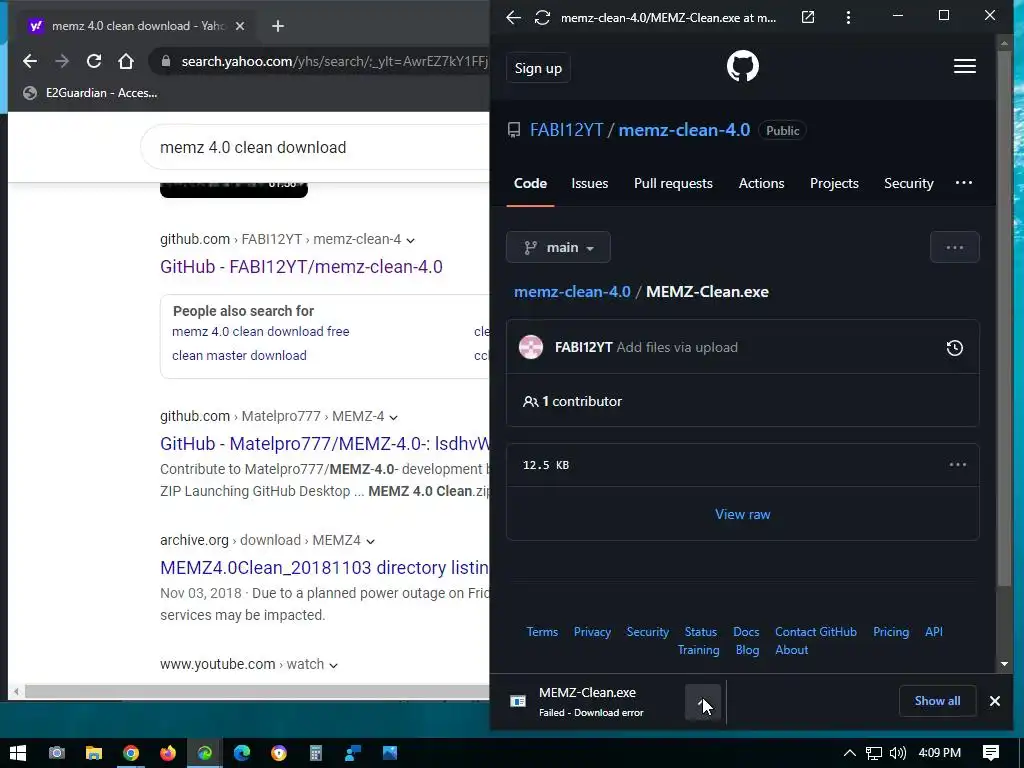Viewport: 1024px width, 768px height.
Task: View file commit history clock icon
Action: pyautogui.click(x=955, y=348)
